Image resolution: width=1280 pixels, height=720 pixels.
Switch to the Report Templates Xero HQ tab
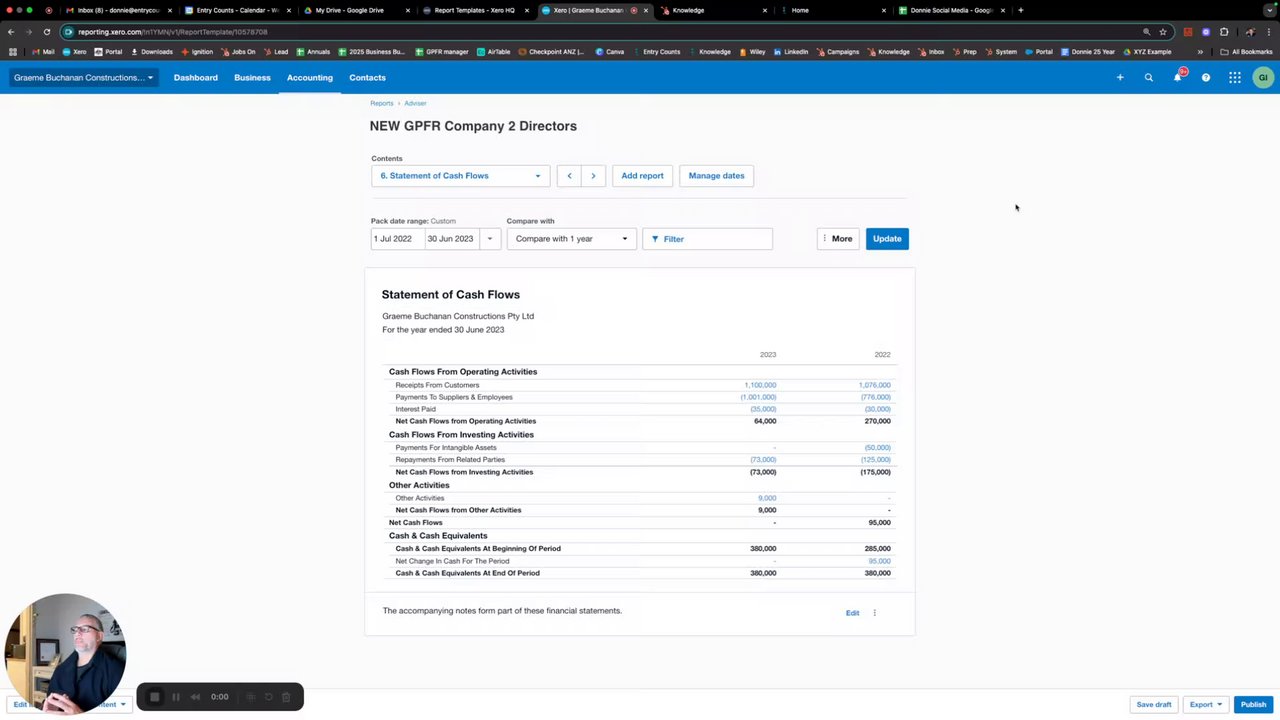pyautogui.click(x=475, y=10)
